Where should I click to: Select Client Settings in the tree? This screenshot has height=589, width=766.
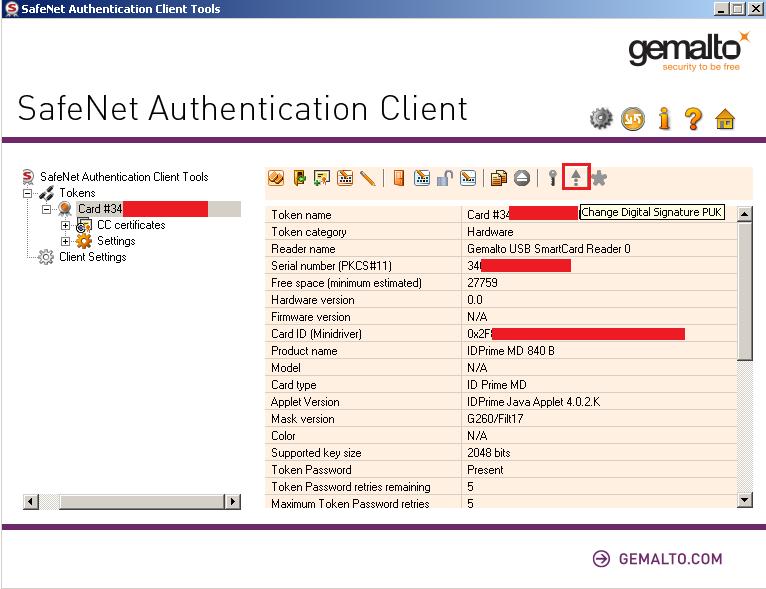[x=93, y=257]
